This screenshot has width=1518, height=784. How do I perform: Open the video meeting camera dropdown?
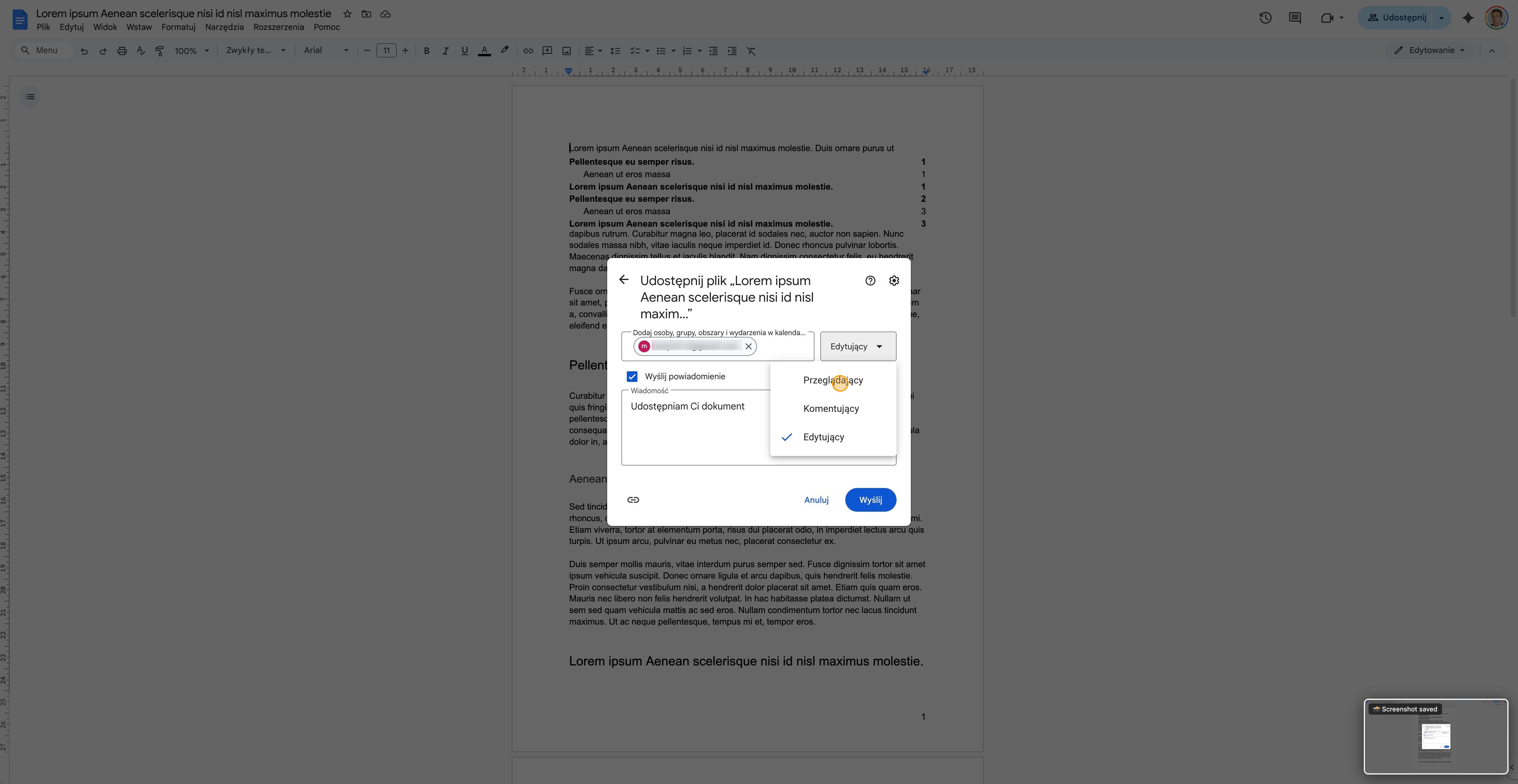coord(1332,18)
